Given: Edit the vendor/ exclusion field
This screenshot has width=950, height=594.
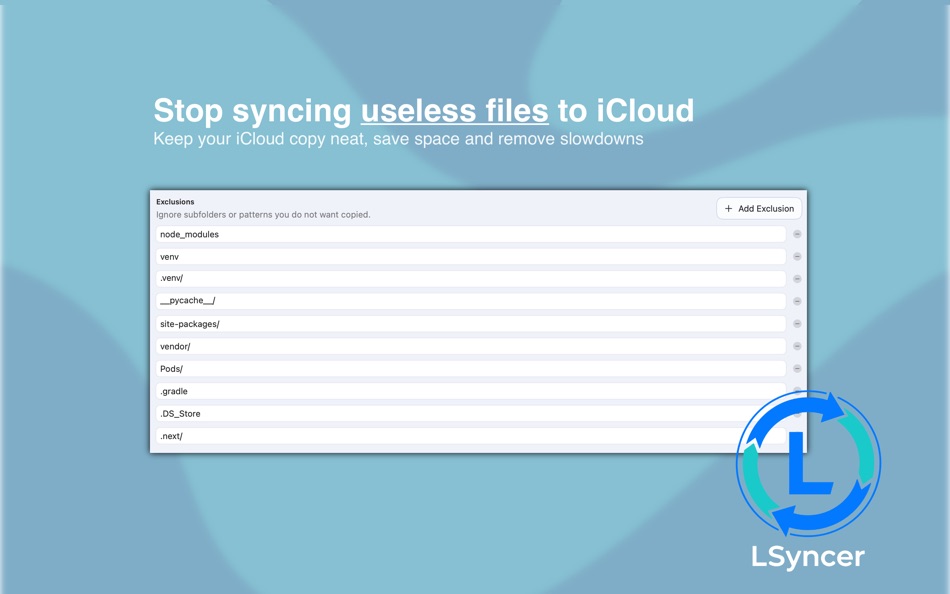Looking at the screenshot, I should coord(471,346).
